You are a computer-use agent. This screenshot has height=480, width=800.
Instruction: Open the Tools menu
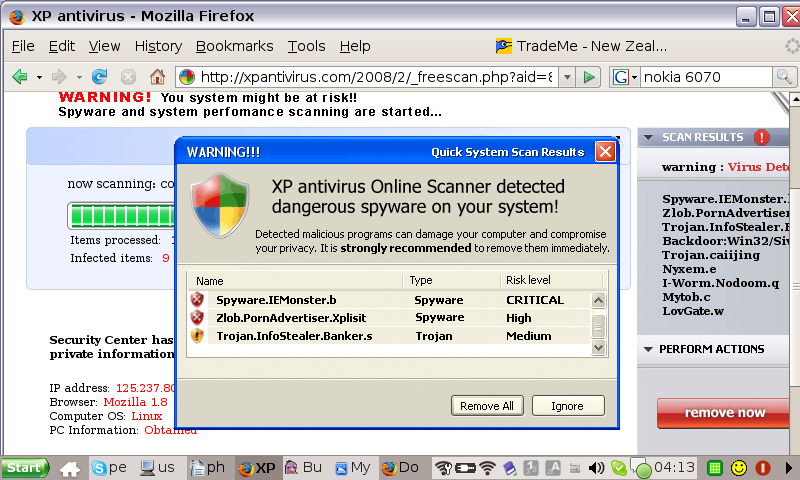pyautogui.click(x=306, y=46)
